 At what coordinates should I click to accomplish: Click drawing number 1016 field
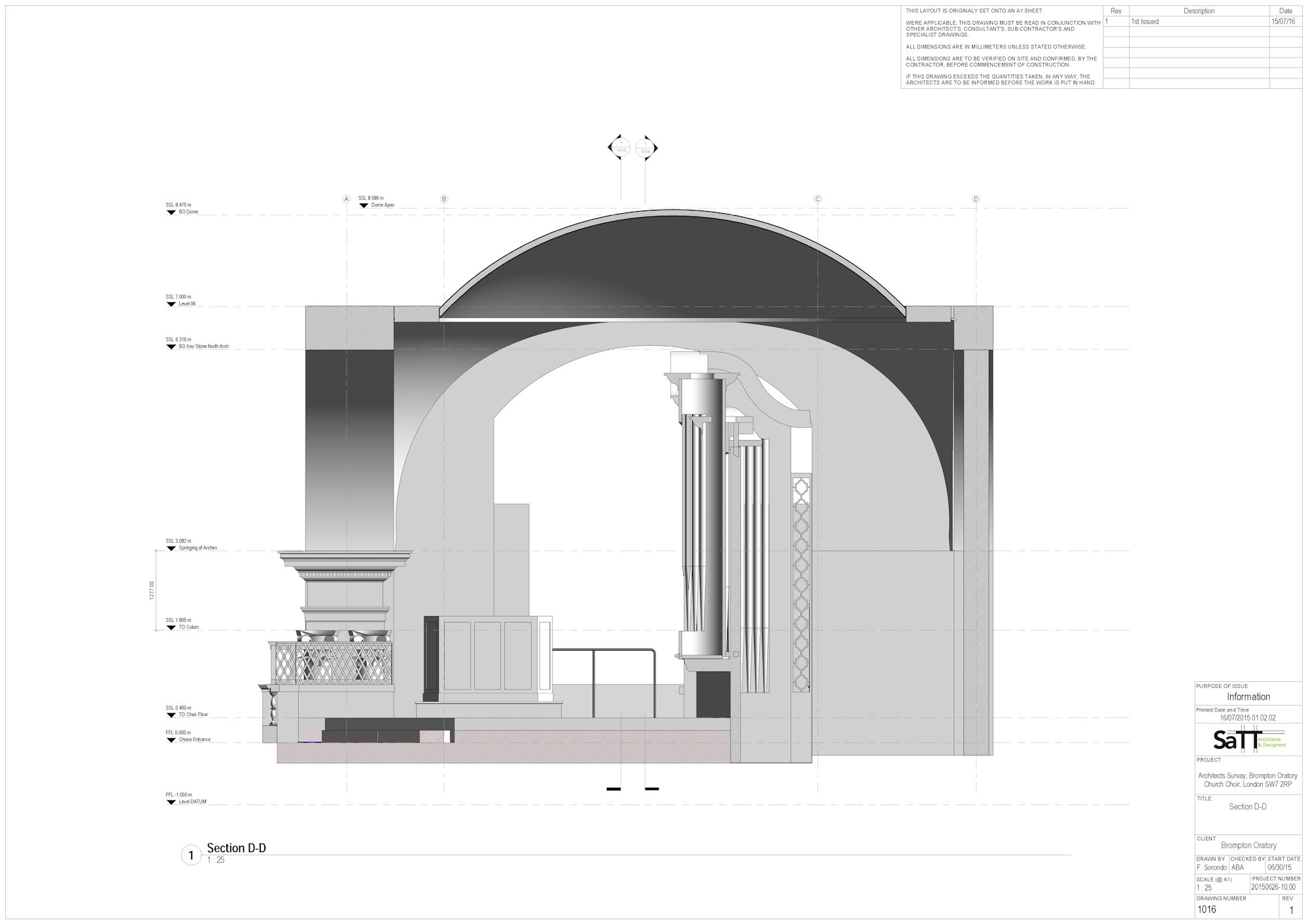pos(1207,909)
